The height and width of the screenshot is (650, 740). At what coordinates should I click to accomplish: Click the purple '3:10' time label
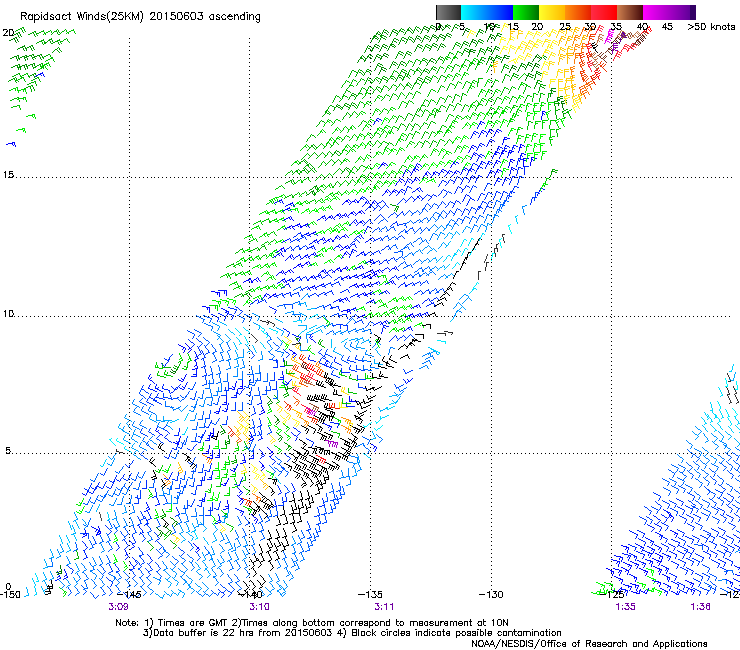(x=259, y=607)
